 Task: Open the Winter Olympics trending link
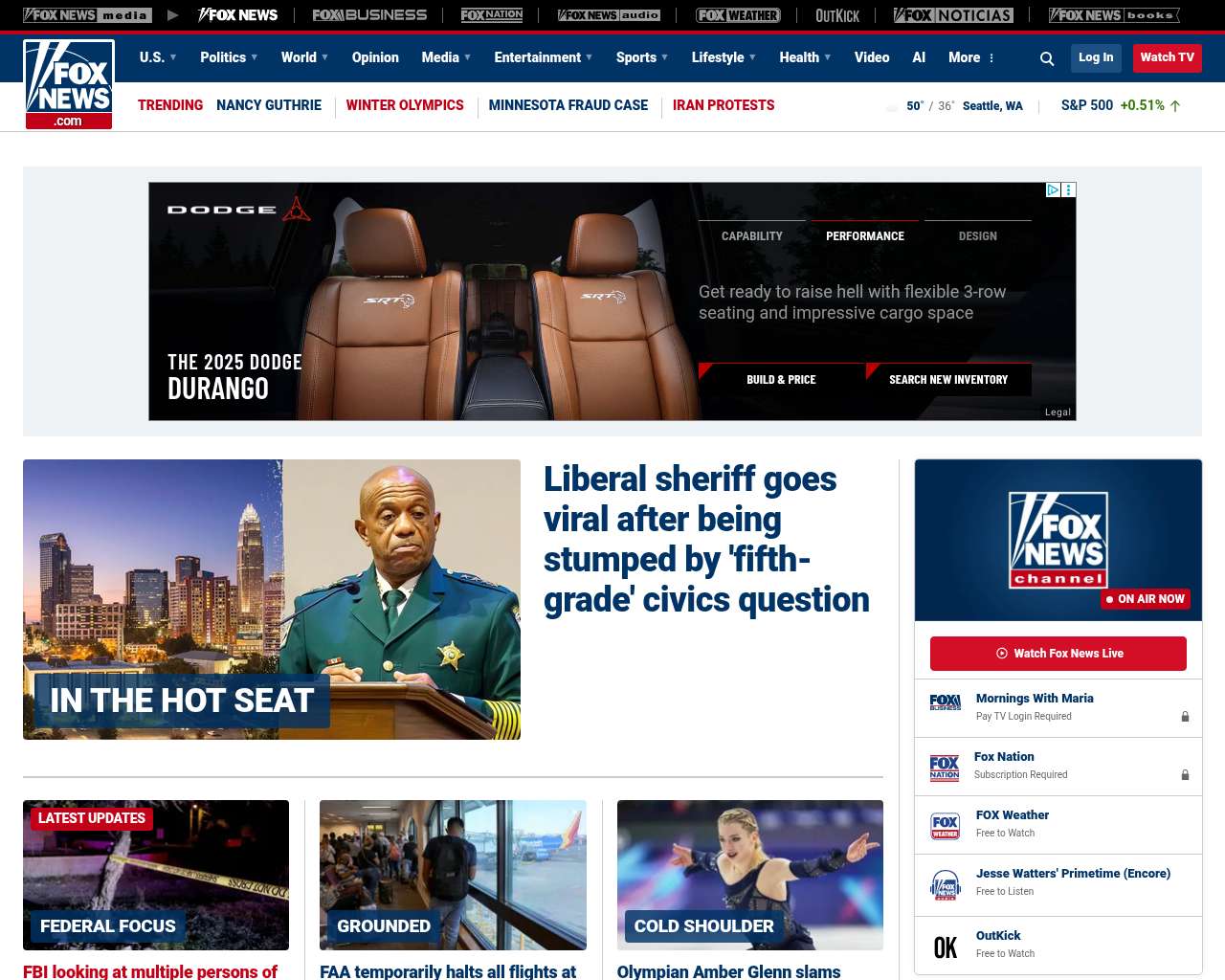(405, 105)
